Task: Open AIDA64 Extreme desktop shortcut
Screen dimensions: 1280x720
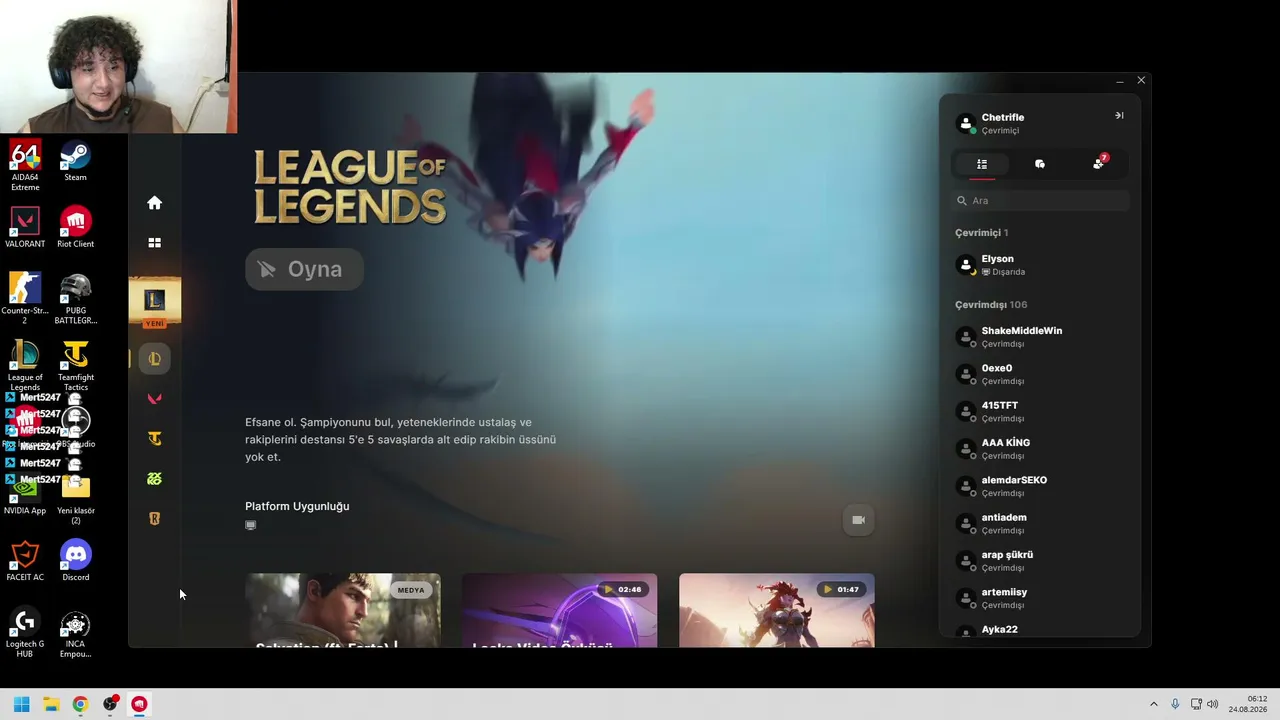Action: coord(25,167)
